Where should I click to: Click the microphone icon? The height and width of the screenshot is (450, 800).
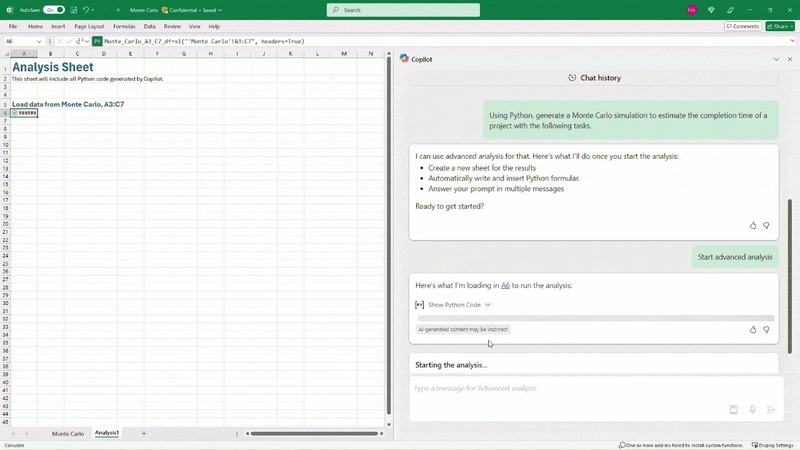point(753,409)
